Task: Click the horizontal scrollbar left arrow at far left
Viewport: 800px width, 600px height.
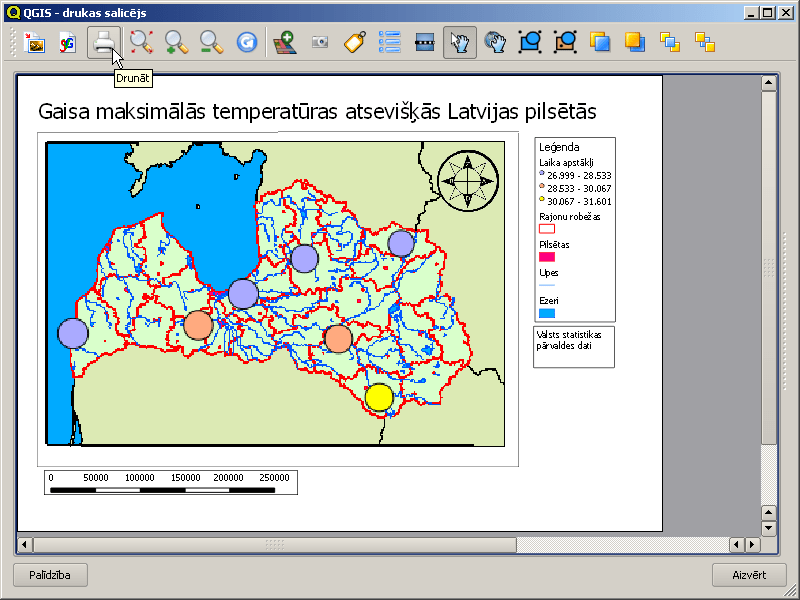Action: (24, 544)
